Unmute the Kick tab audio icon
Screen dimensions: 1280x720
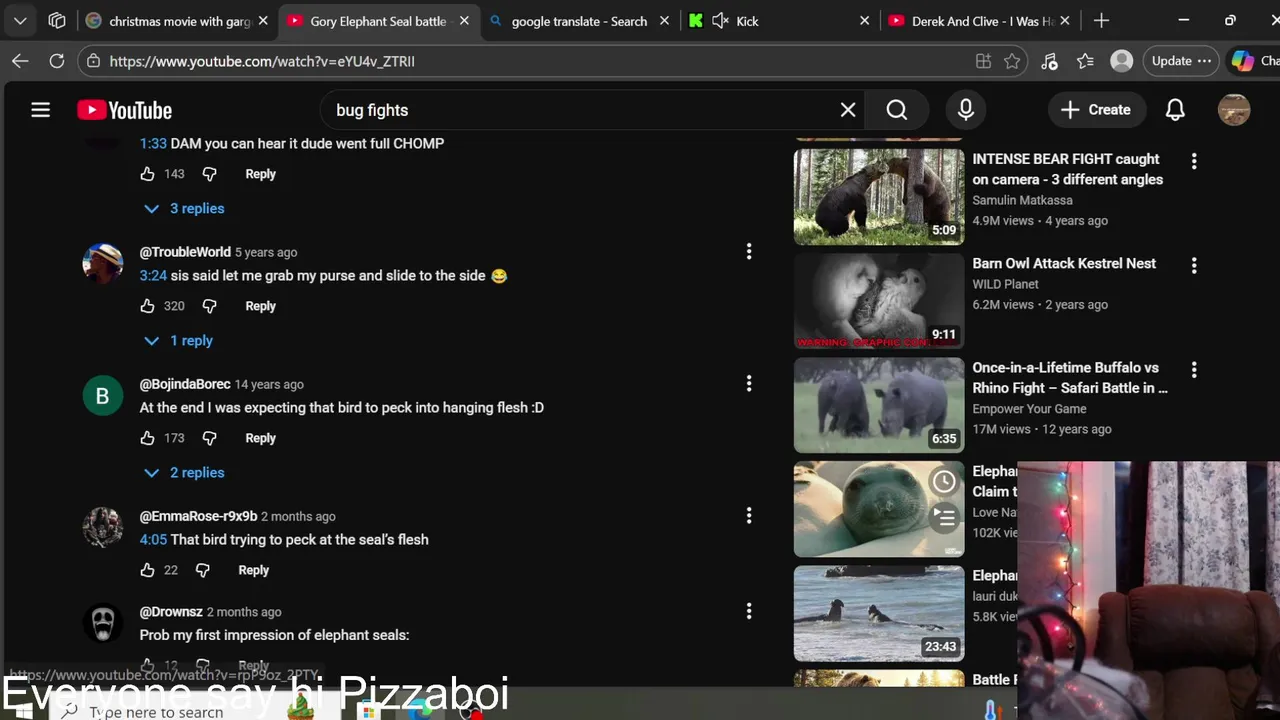720,21
